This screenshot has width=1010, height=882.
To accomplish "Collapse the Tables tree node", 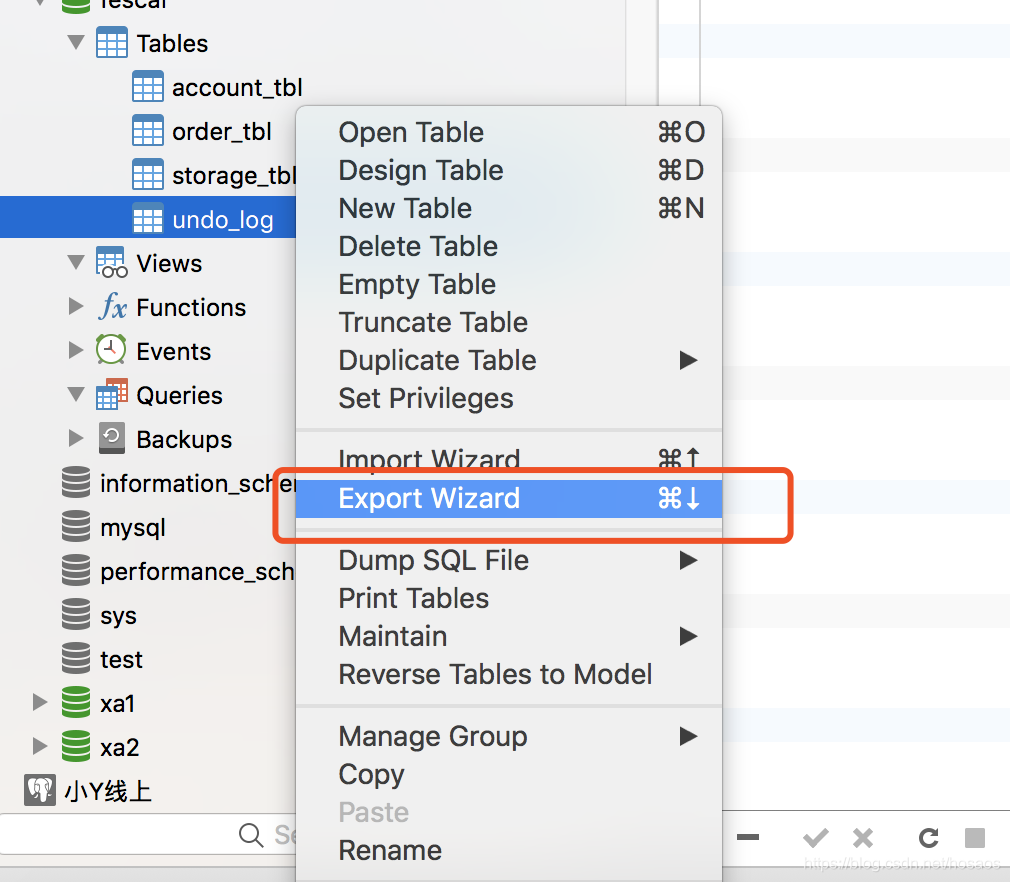I will 76,43.
